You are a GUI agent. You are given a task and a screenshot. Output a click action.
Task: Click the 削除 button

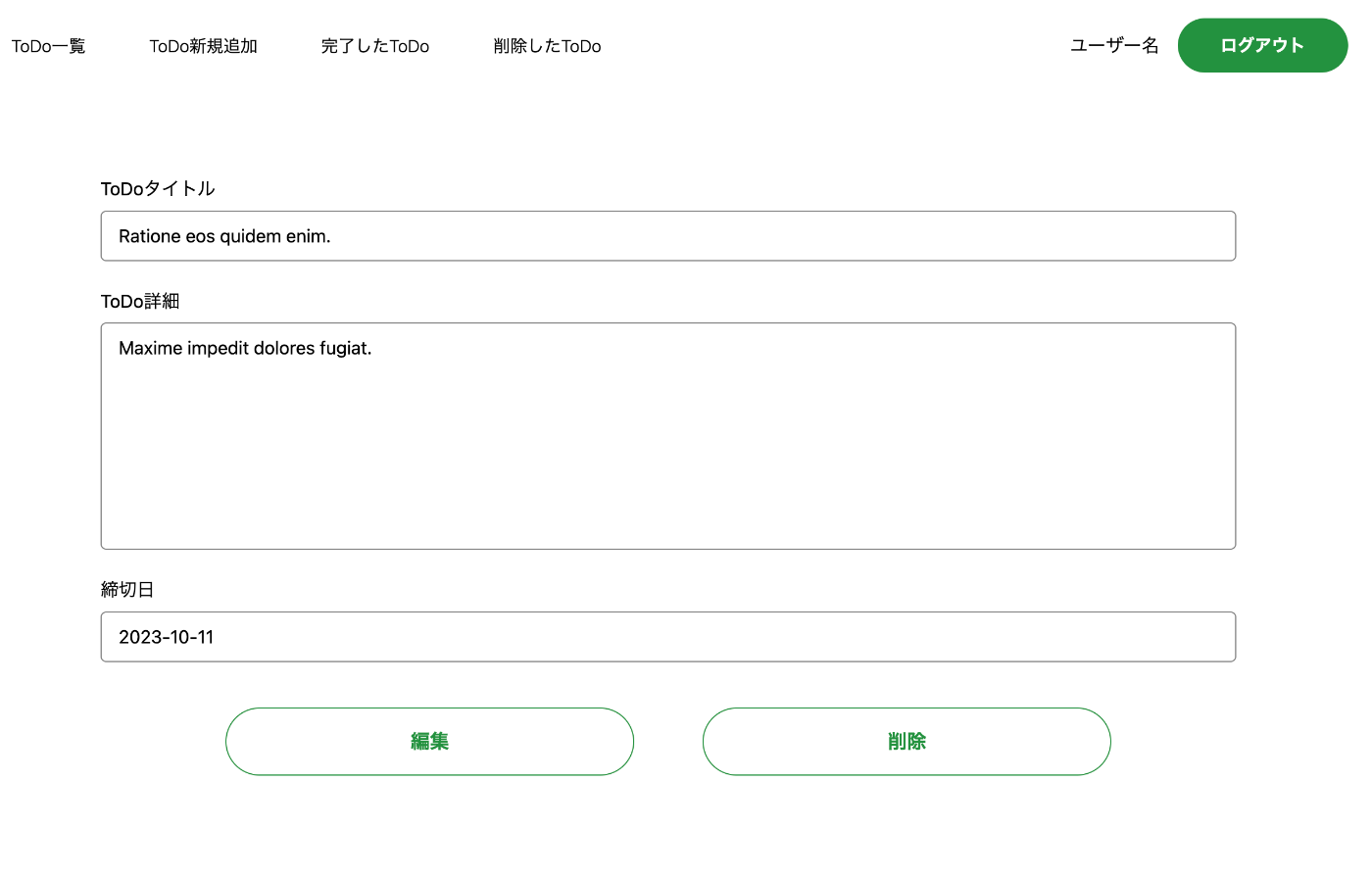906,742
